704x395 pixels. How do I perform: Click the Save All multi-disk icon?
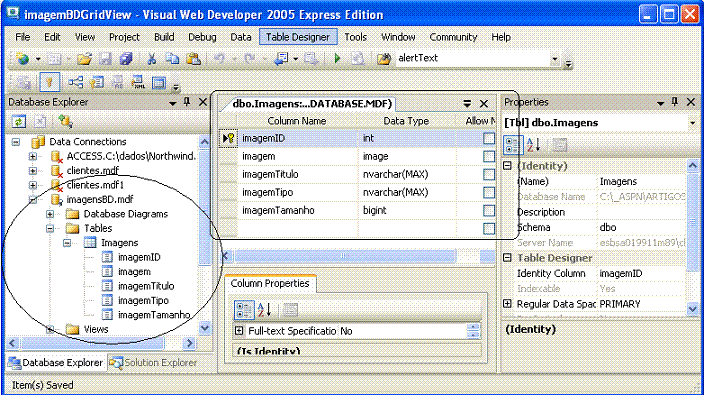click(126, 58)
